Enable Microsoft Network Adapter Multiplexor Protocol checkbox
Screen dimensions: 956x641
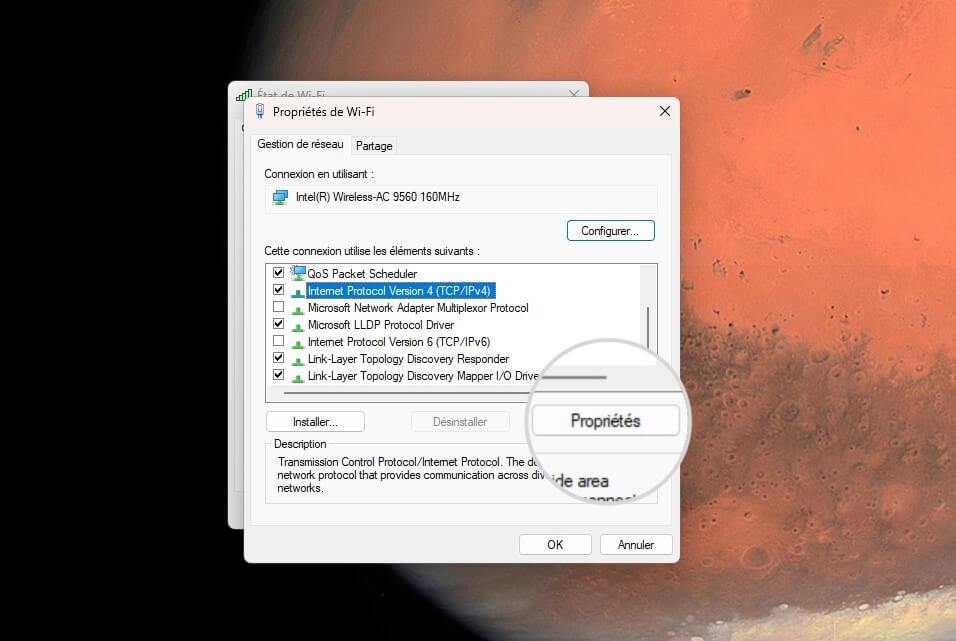click(x=279, y=307)
